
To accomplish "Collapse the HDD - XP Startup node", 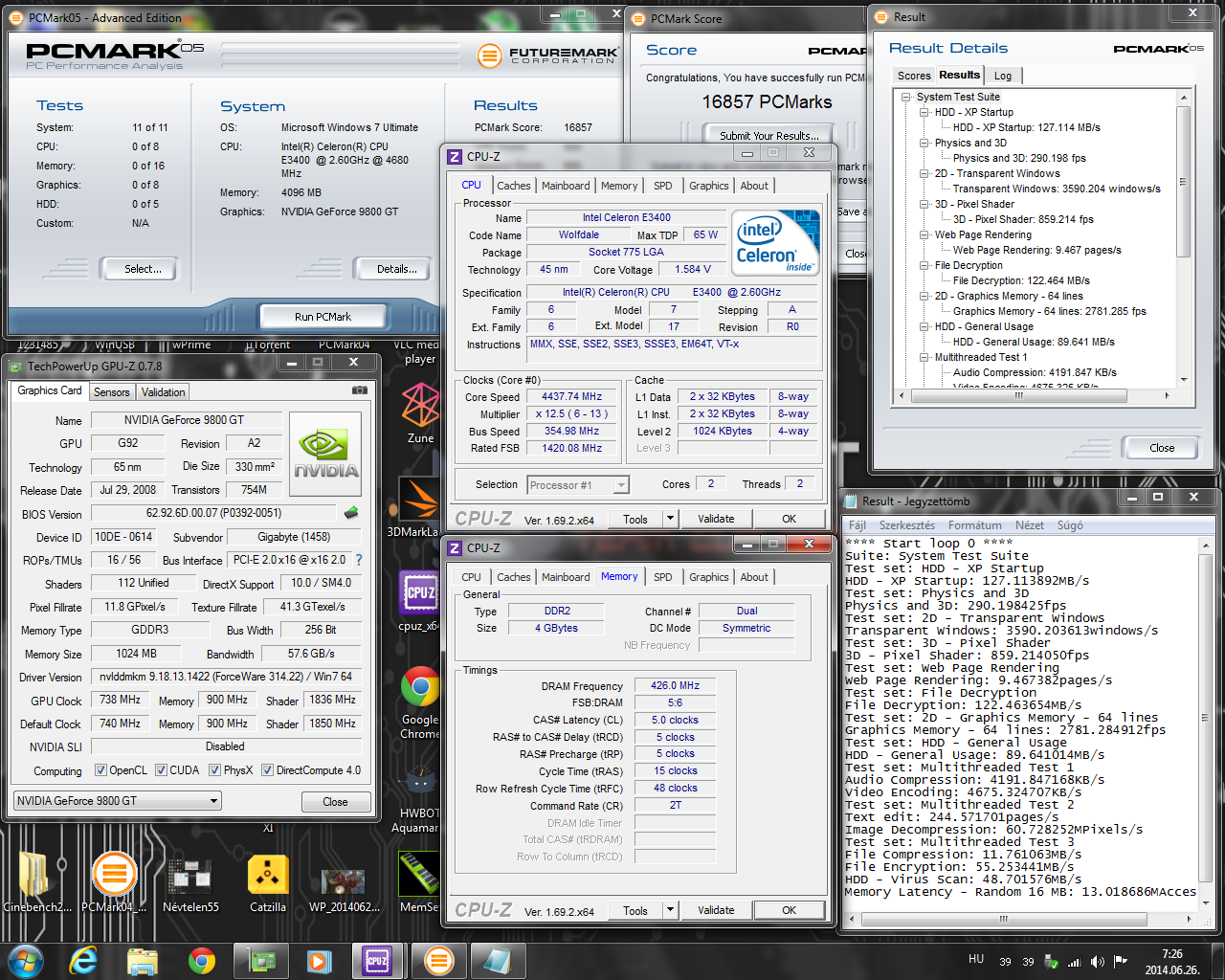I will [x=924, y=112].
